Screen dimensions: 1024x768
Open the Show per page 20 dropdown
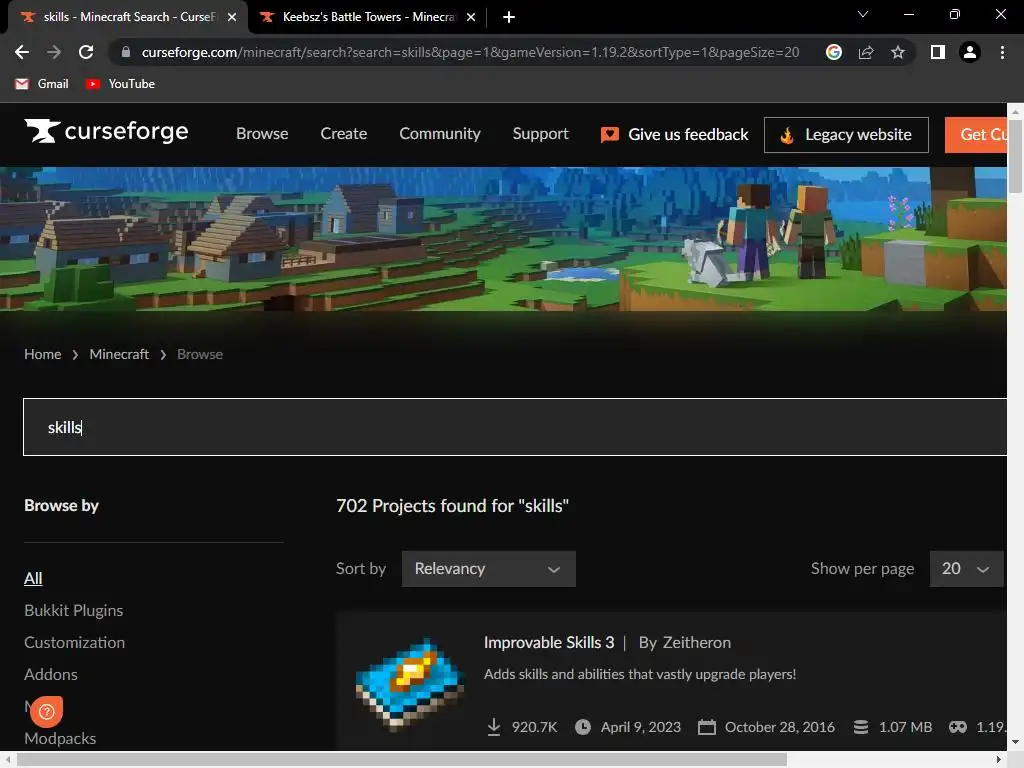966,569
